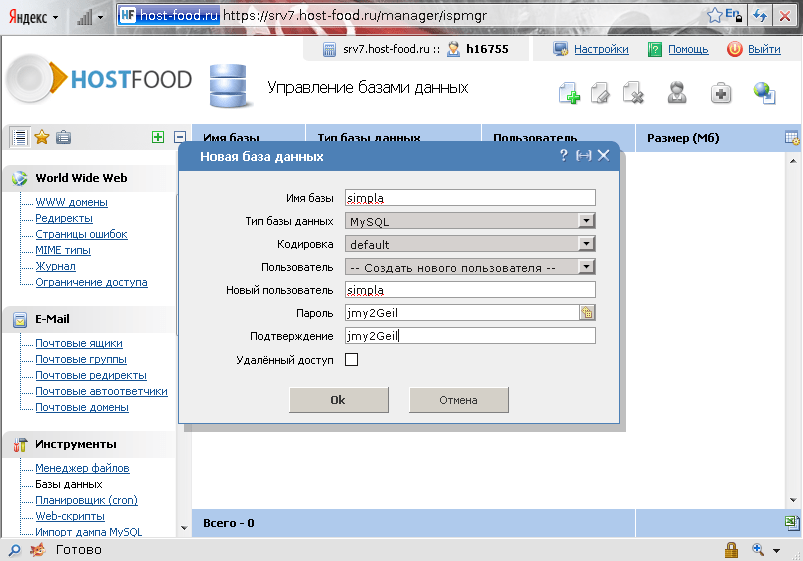Expand all menu sections with plus icon
The width and height of the screenshot is (803, 561).
(158, 137)
